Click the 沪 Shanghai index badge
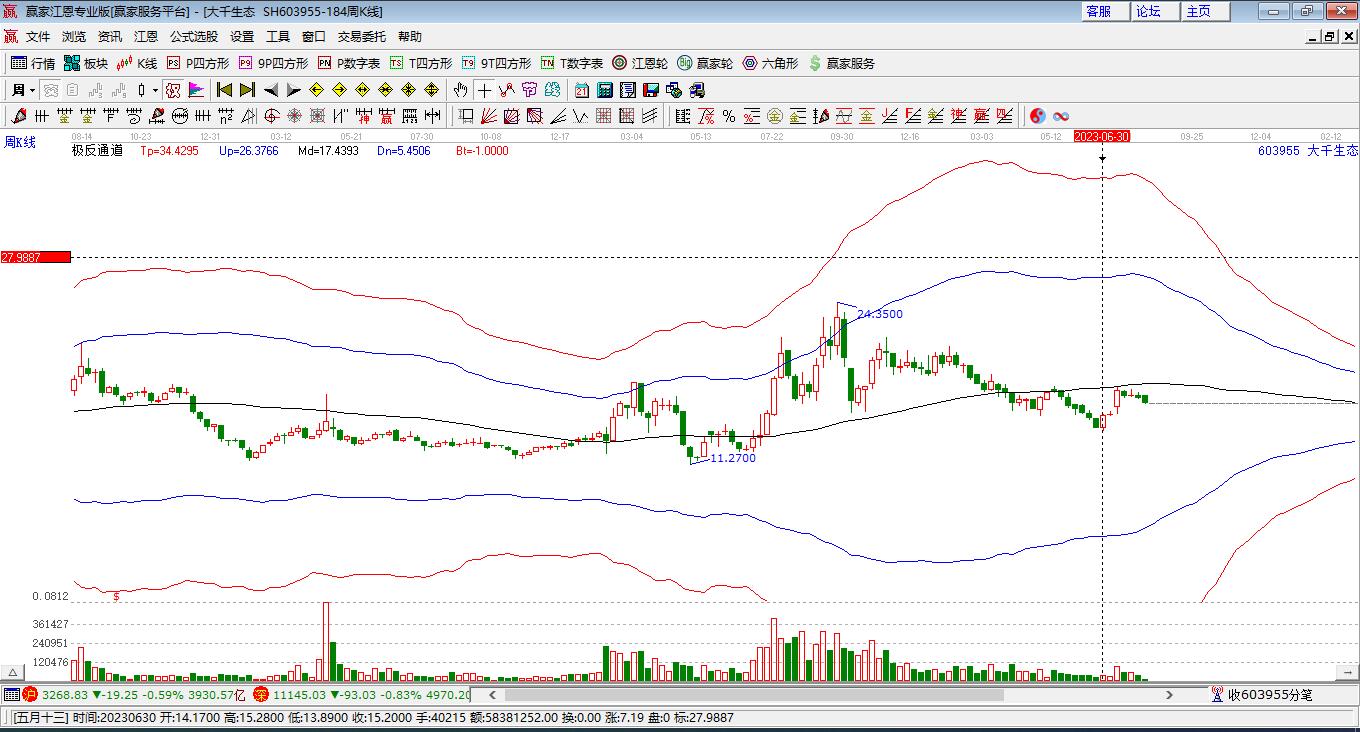The image size is (1360, 732). tap(30, 694)
